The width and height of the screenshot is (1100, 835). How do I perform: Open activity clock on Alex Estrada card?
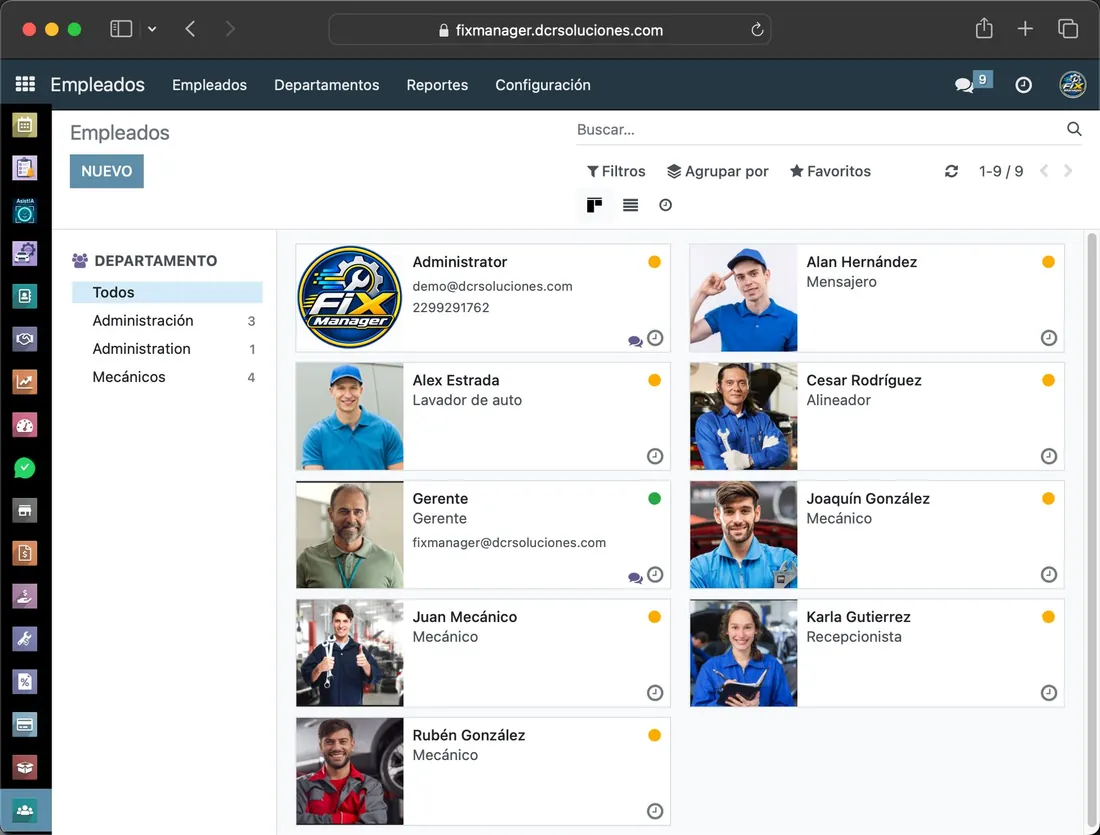tap(655, 456)
